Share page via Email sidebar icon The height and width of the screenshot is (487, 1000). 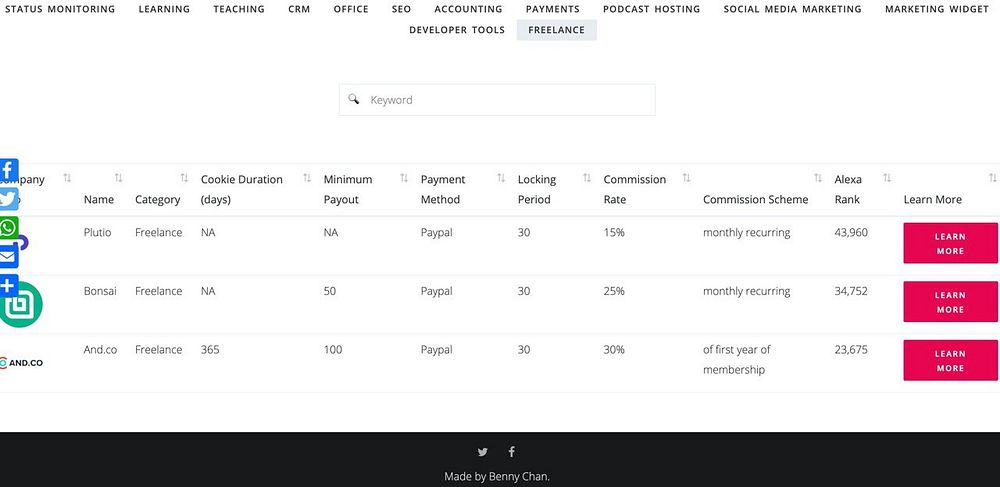click(8, 257)
